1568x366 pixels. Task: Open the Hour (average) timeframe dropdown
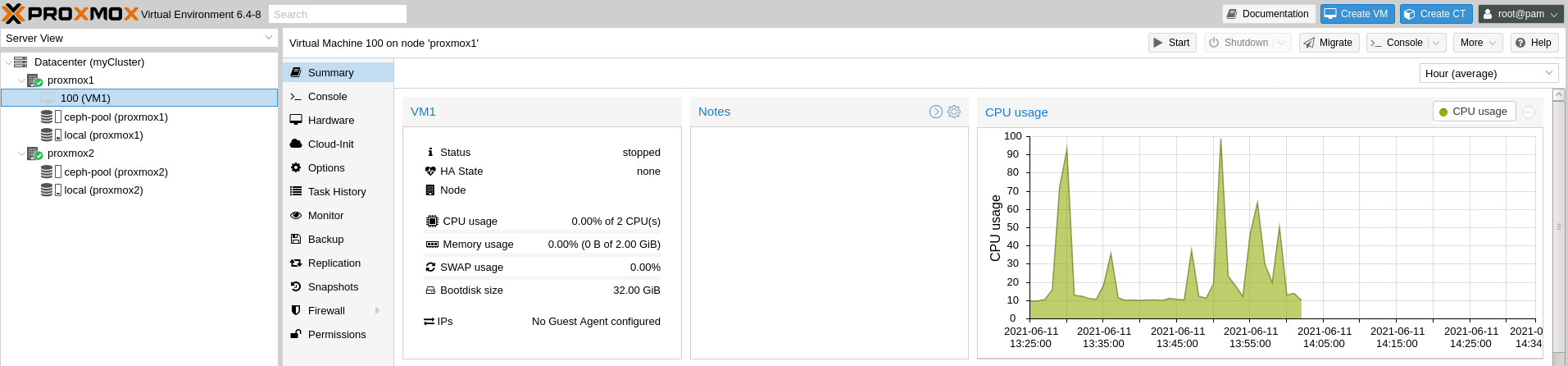coord(1488,73)
